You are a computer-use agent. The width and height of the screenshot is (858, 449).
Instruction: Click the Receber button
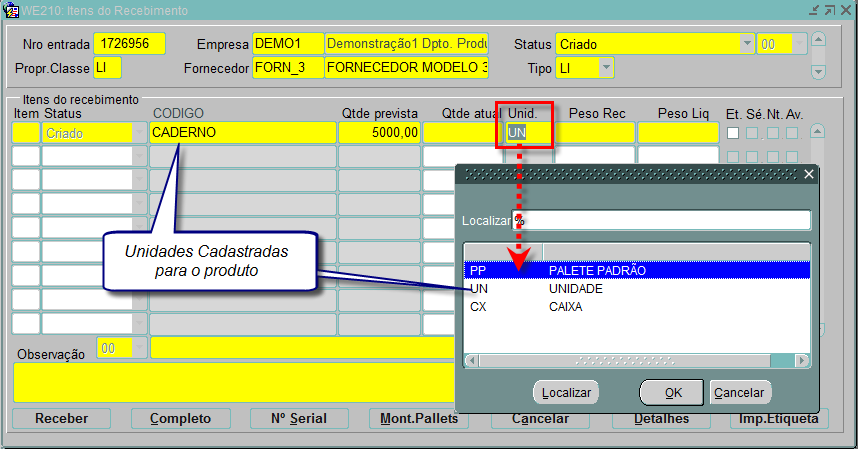click(x=61, y=418)
